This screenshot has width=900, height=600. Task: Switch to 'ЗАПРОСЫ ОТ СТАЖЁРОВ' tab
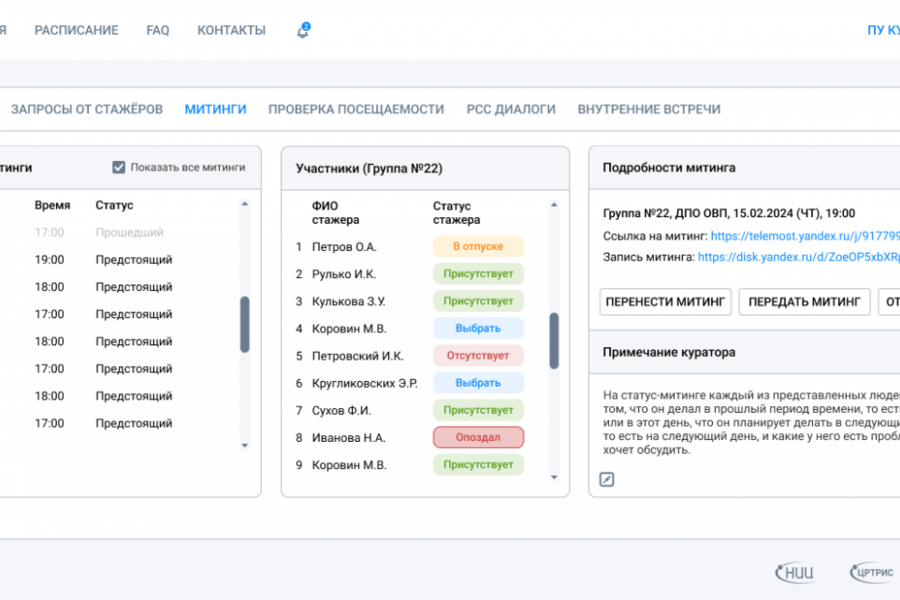point(86,109)
